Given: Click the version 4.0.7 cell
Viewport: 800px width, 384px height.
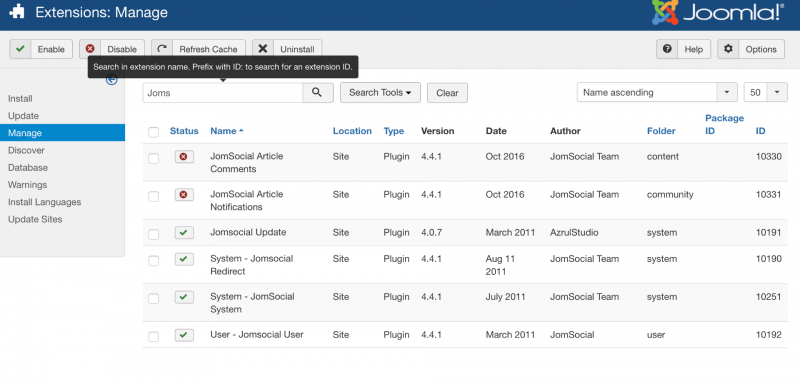Looking at the screenshot, I should 432,233.
